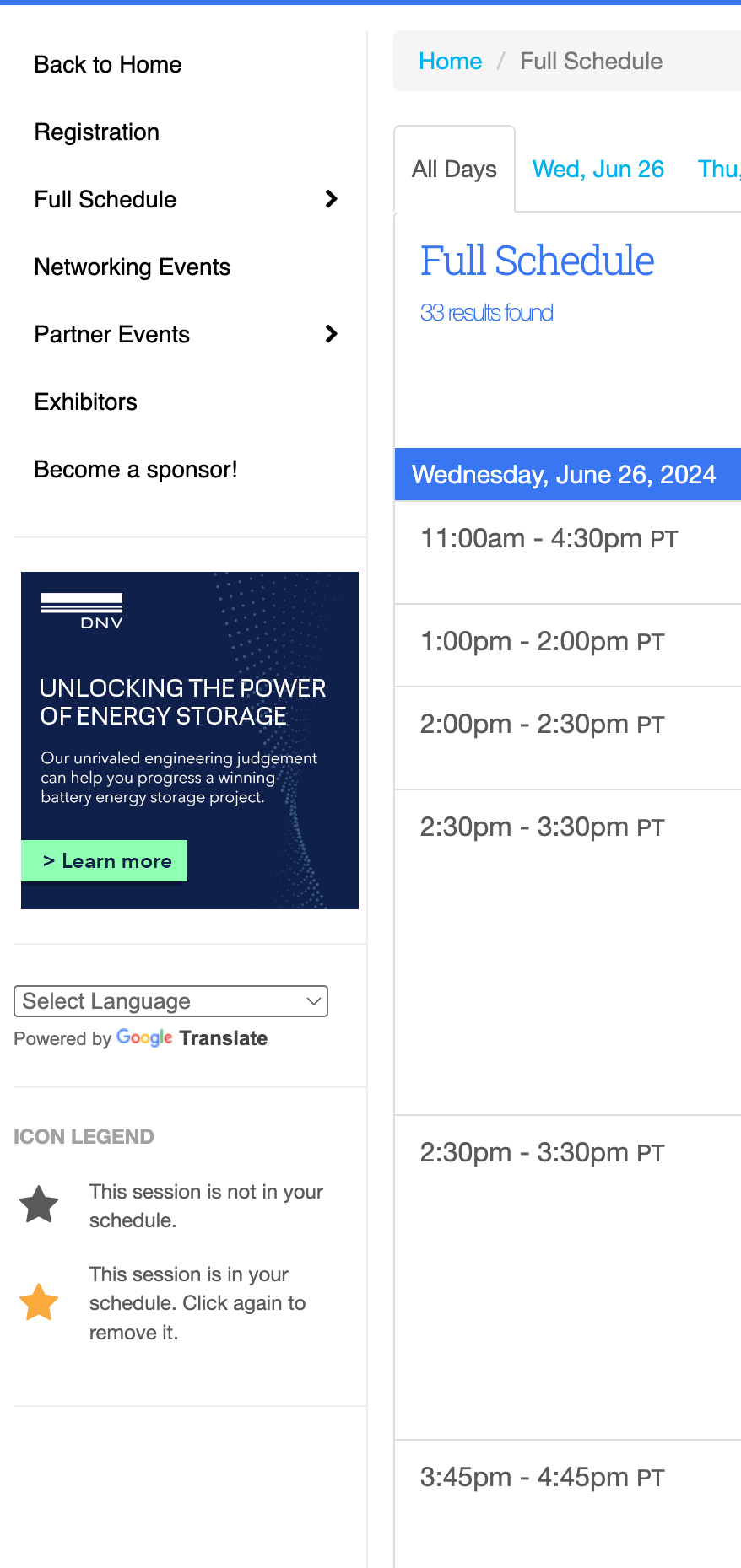Click Become a sponsor! link
This screenshot has width=741, height=1568.
pyautogui.click(x=136, y=470)
